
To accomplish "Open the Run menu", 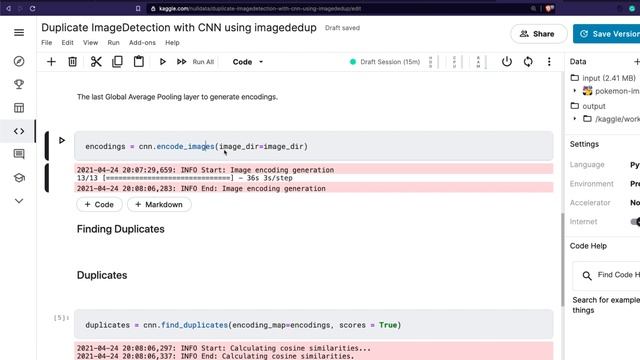I will 113,42.
